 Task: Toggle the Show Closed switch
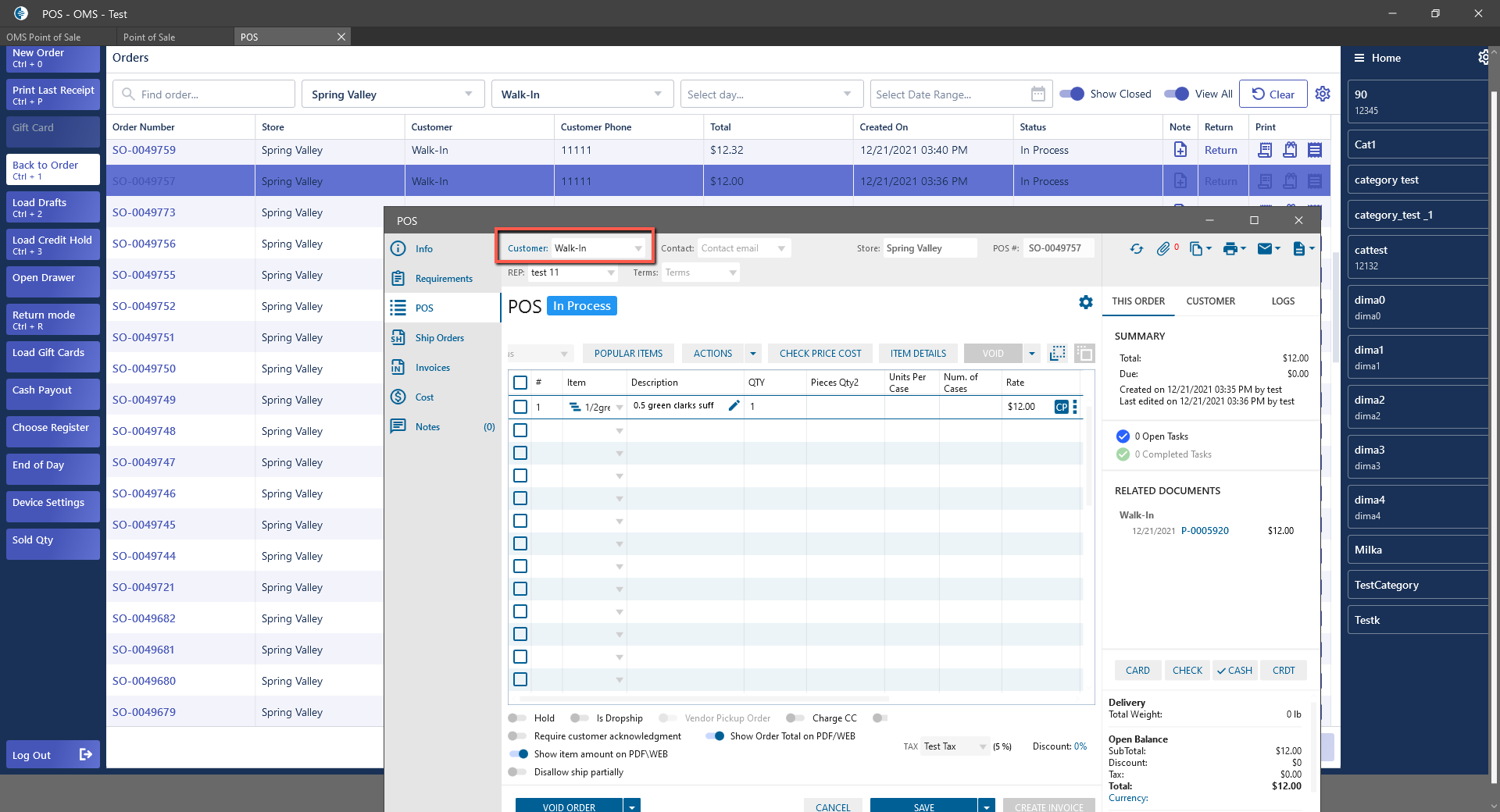click(1072, 94)
